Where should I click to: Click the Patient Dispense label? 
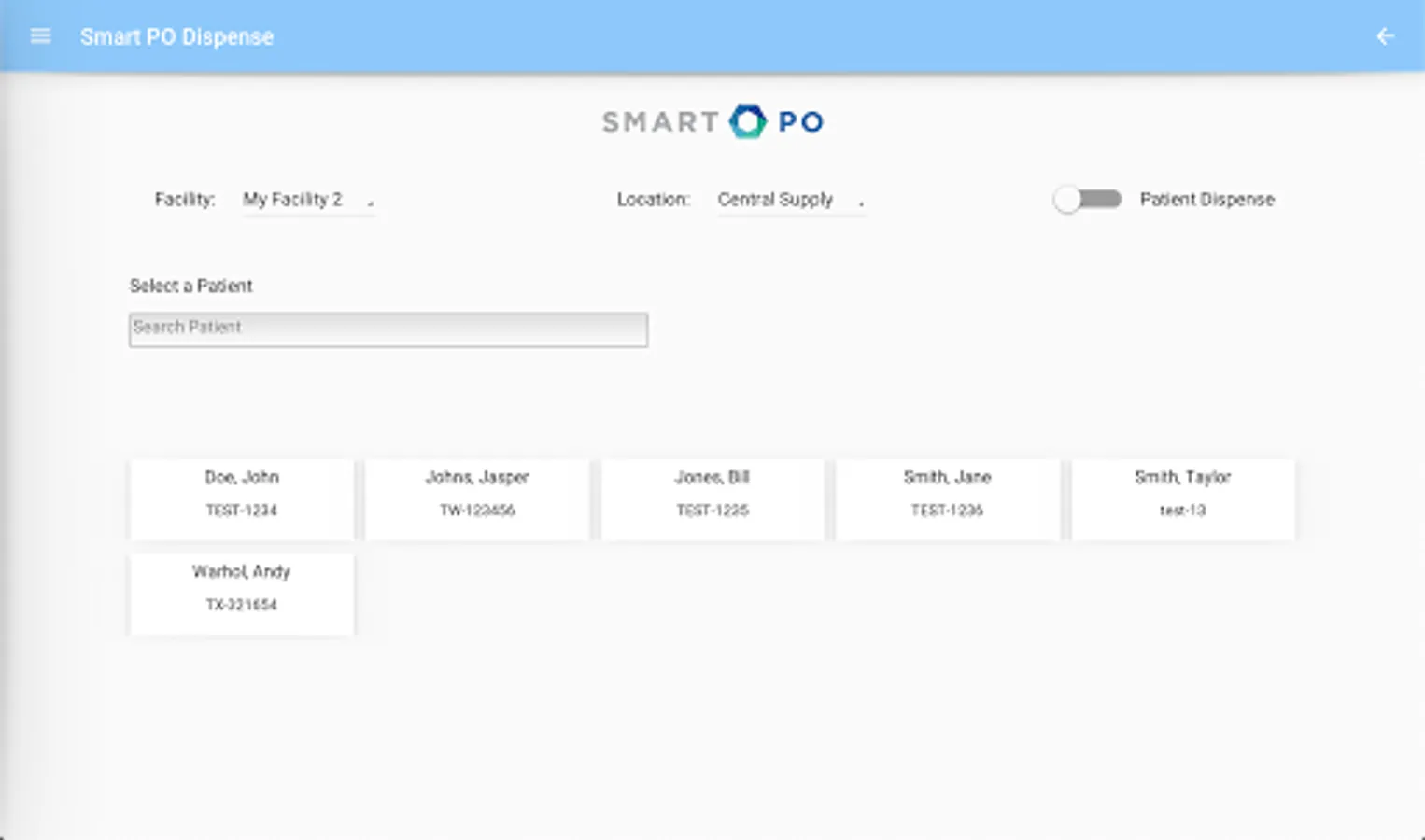[x=1206, y=200]
